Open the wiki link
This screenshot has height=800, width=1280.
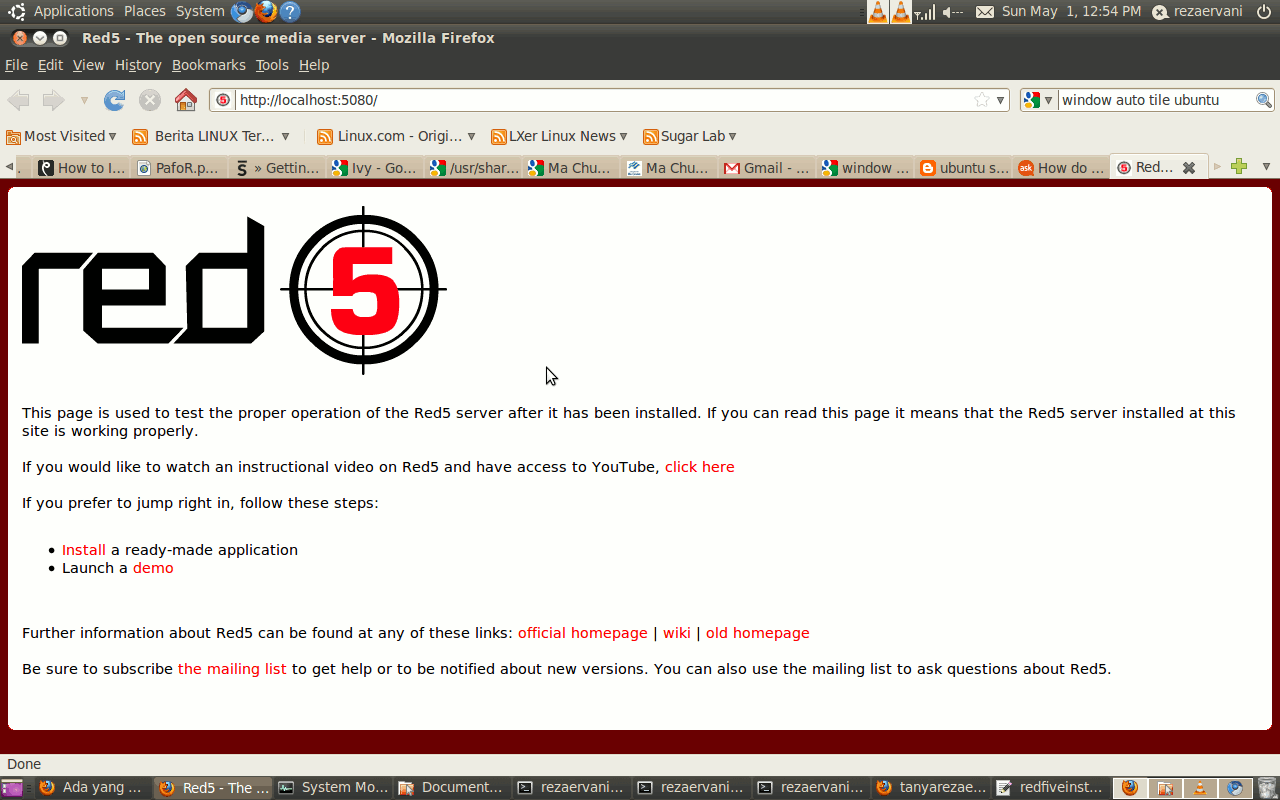coord(677,633)
